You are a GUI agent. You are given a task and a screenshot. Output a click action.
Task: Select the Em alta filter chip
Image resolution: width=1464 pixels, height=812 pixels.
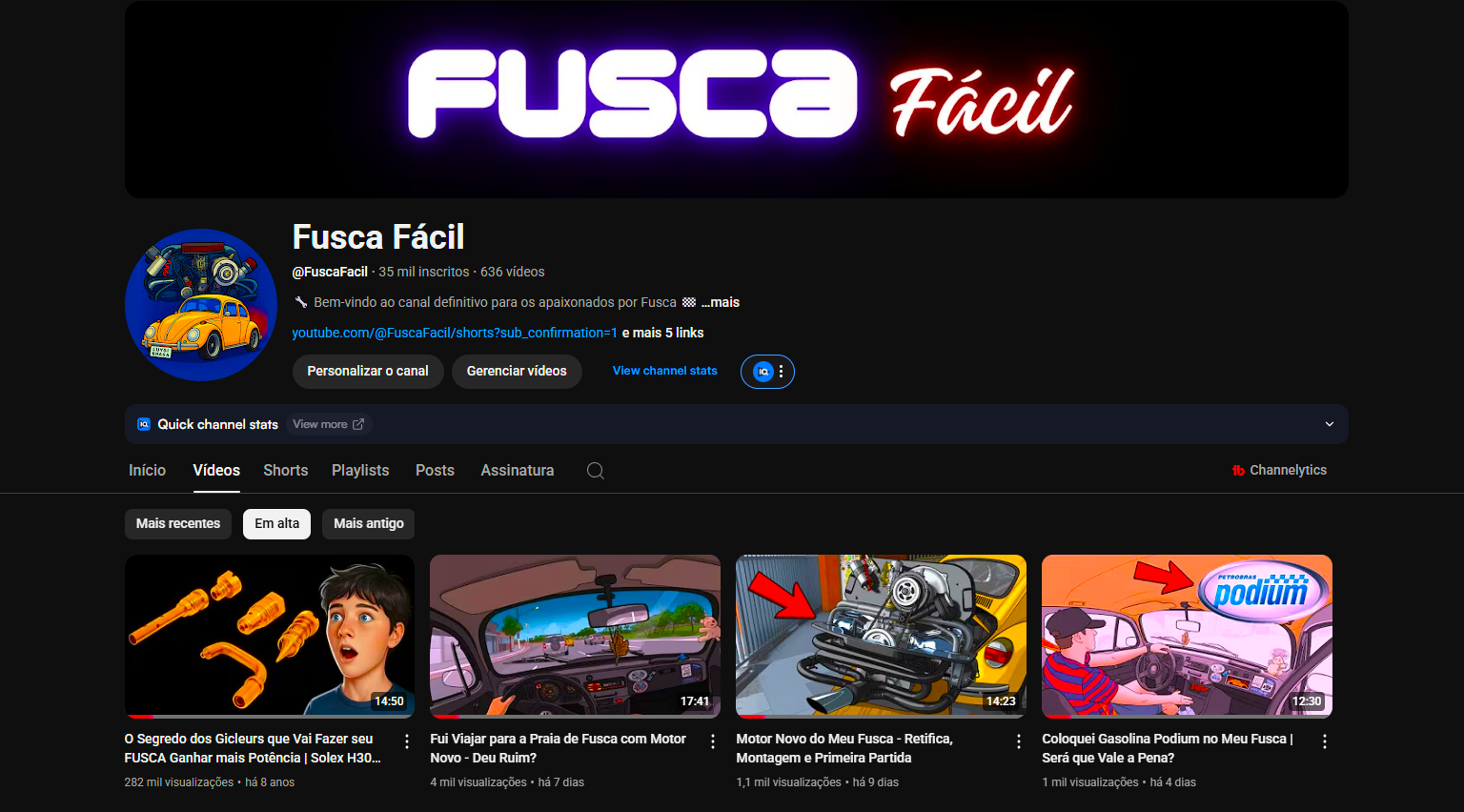click(276, 524)
